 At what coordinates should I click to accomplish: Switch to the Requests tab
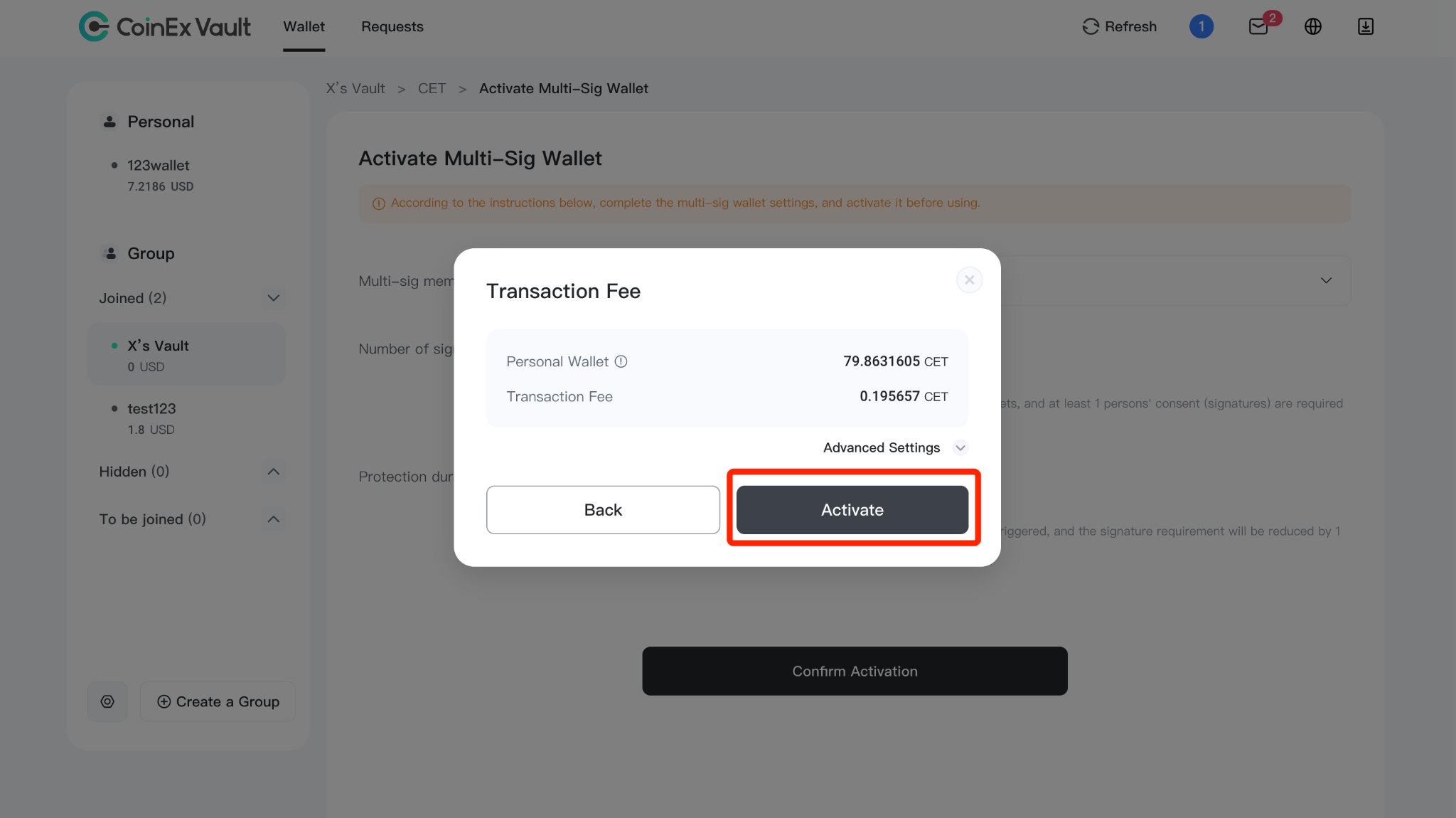392,26
